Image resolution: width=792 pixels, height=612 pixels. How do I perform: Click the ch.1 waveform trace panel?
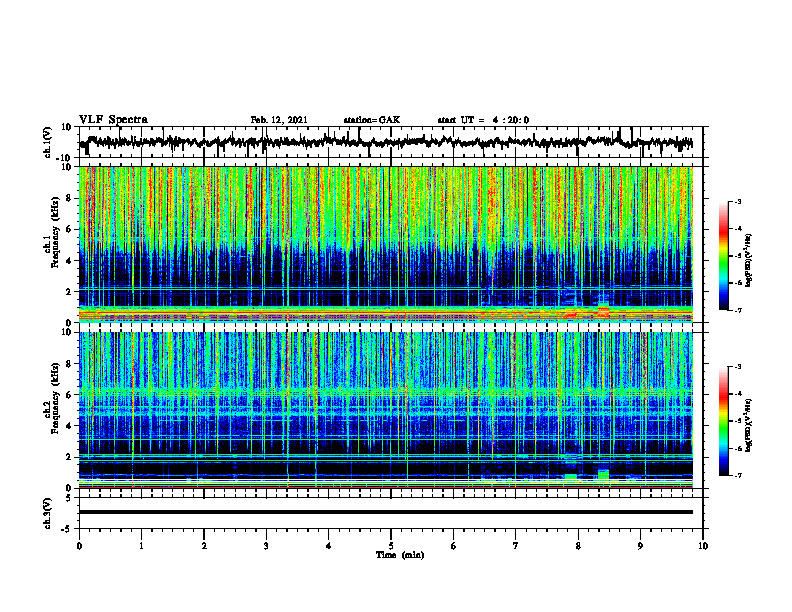391,142
